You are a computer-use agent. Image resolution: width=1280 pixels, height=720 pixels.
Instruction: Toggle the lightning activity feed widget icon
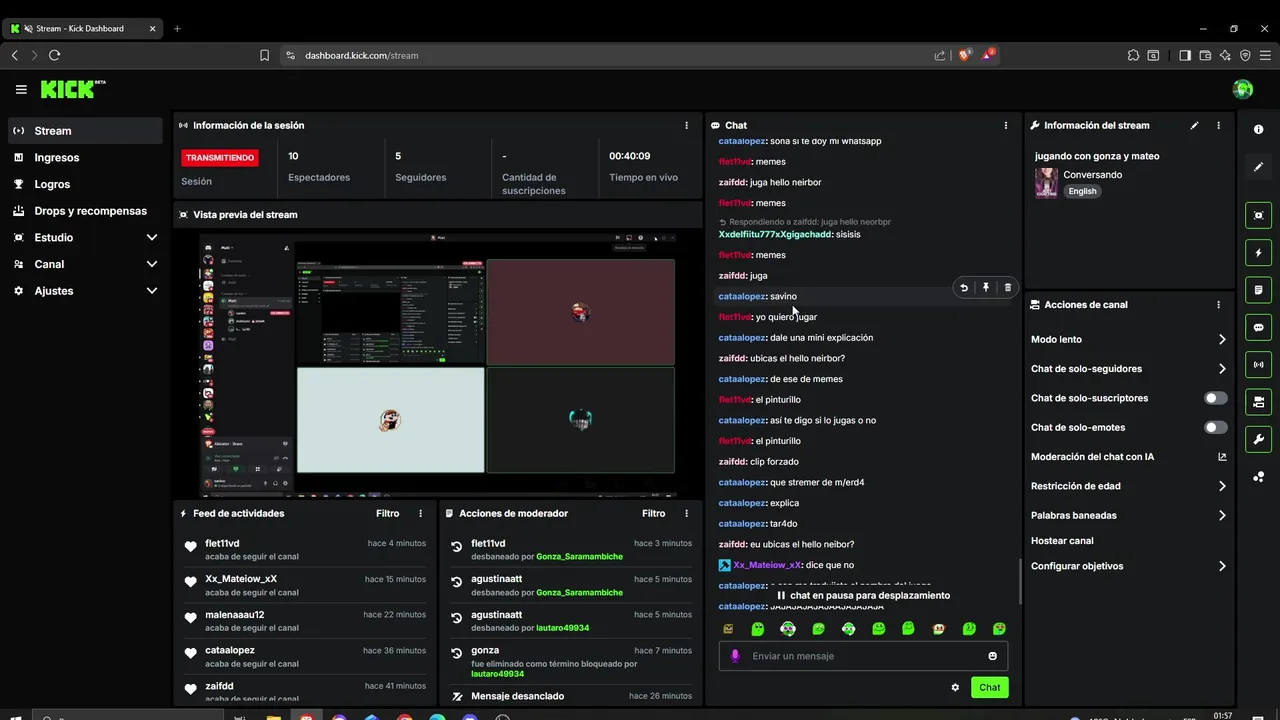click(1258, 253)
